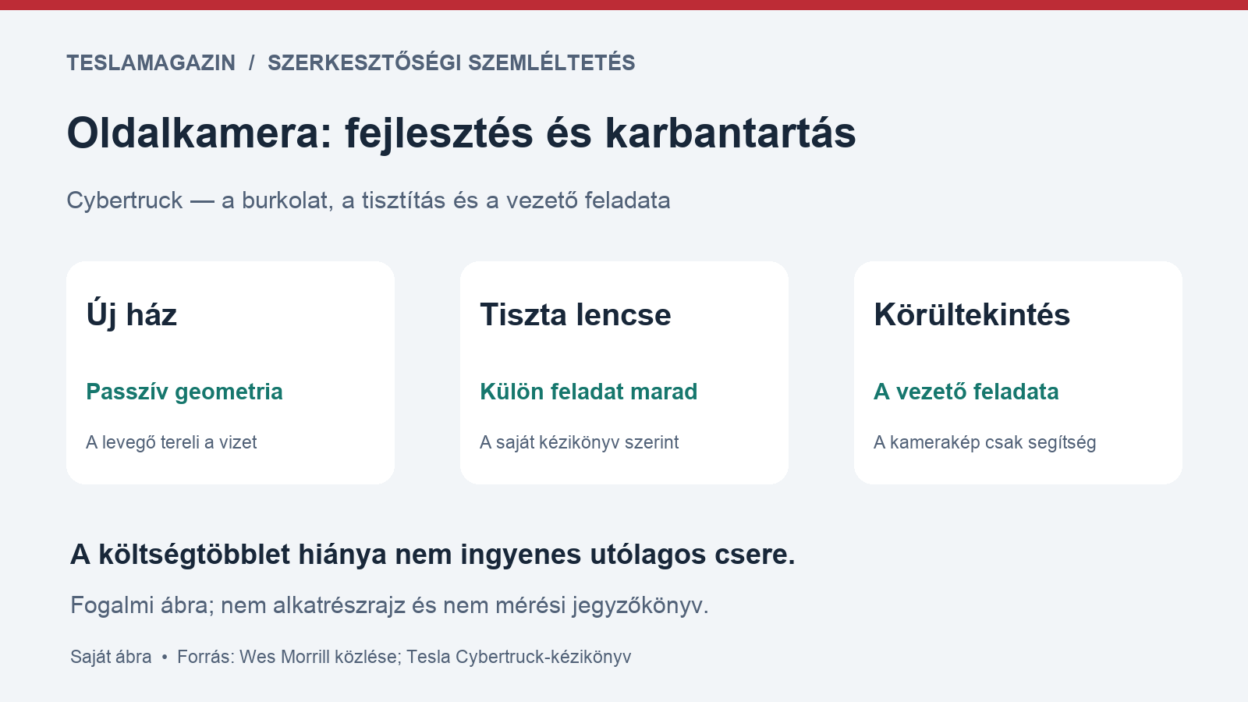Image resolution: width=1248 pixels, height=702 pixels.
Task: Click the Tiszta lencse card title
Action: click(575, 315)
